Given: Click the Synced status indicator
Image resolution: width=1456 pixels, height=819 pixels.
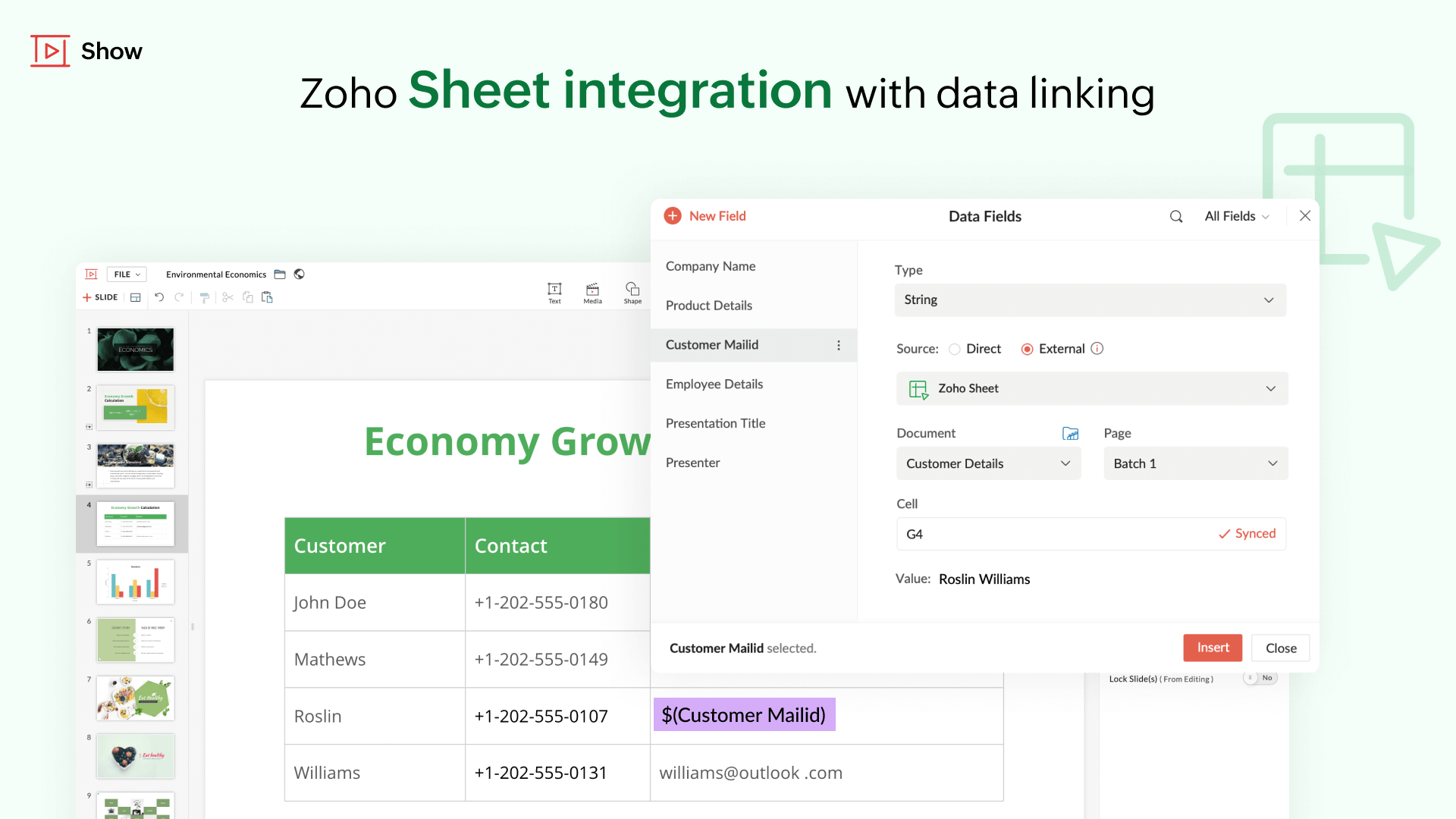Looking at the screenshot, I should [x=1247, y=534].
